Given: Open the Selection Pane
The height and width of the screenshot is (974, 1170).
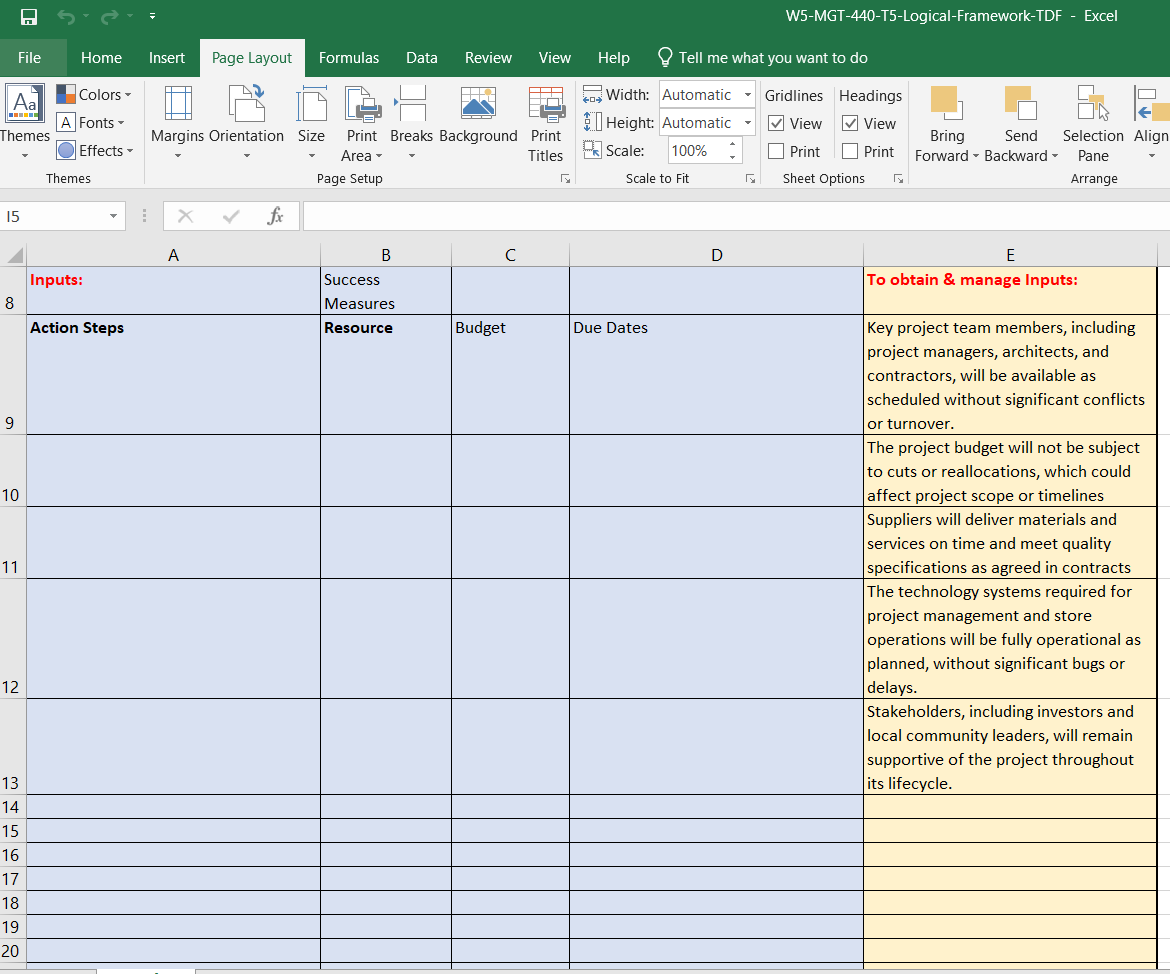Looking at the screenshot, I should tap(1092, 120).
